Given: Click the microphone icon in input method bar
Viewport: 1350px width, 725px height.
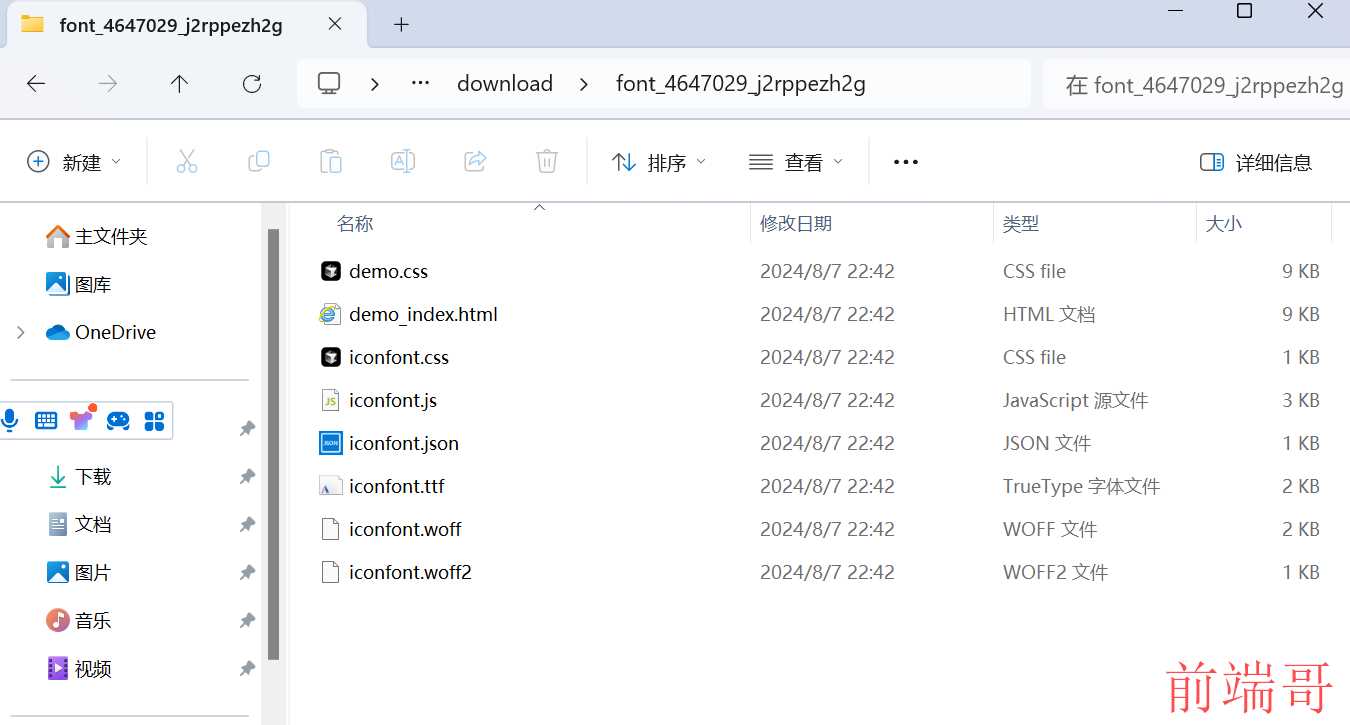Looking at the screenshot, I should pyautogui.click(x=10, y=420).
